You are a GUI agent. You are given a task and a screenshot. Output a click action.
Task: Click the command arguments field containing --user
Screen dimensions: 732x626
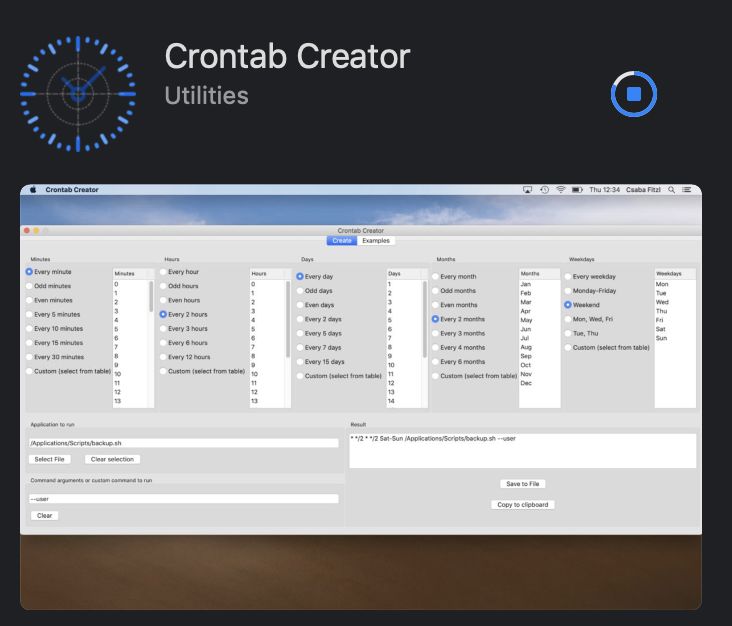[183, 499]
